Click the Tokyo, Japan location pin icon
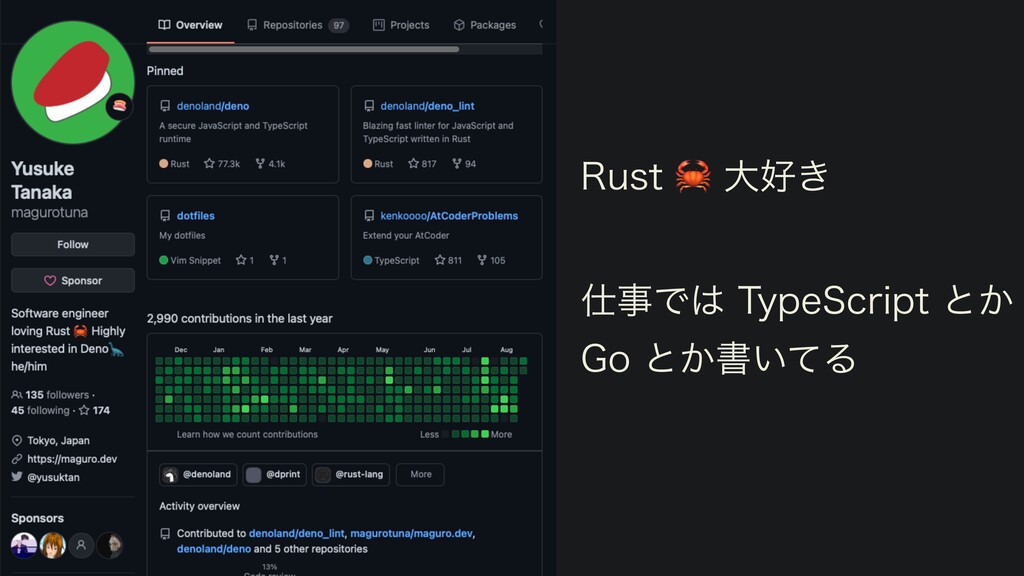Image resolution: width=1024 pixels, height=576 pixels. pyautogui.click(x=17, y=440)
